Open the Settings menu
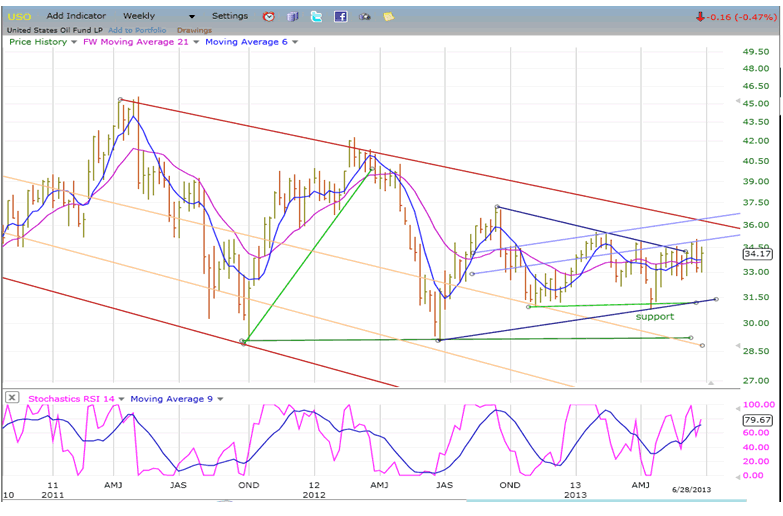Viewport: 783px width, 516px height. [x=230, y=16]
